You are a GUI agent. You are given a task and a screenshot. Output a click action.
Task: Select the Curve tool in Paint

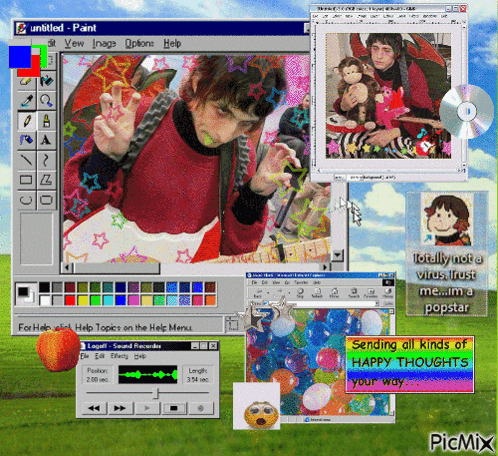coord(46,160)
